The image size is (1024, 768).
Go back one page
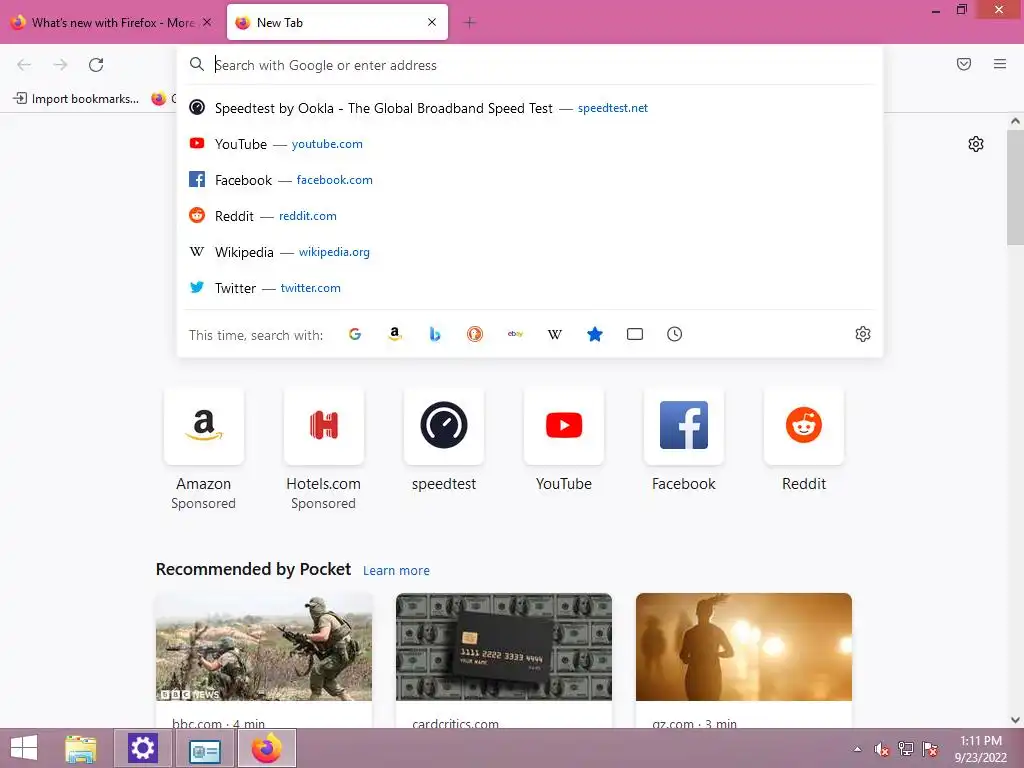[24, 65]
